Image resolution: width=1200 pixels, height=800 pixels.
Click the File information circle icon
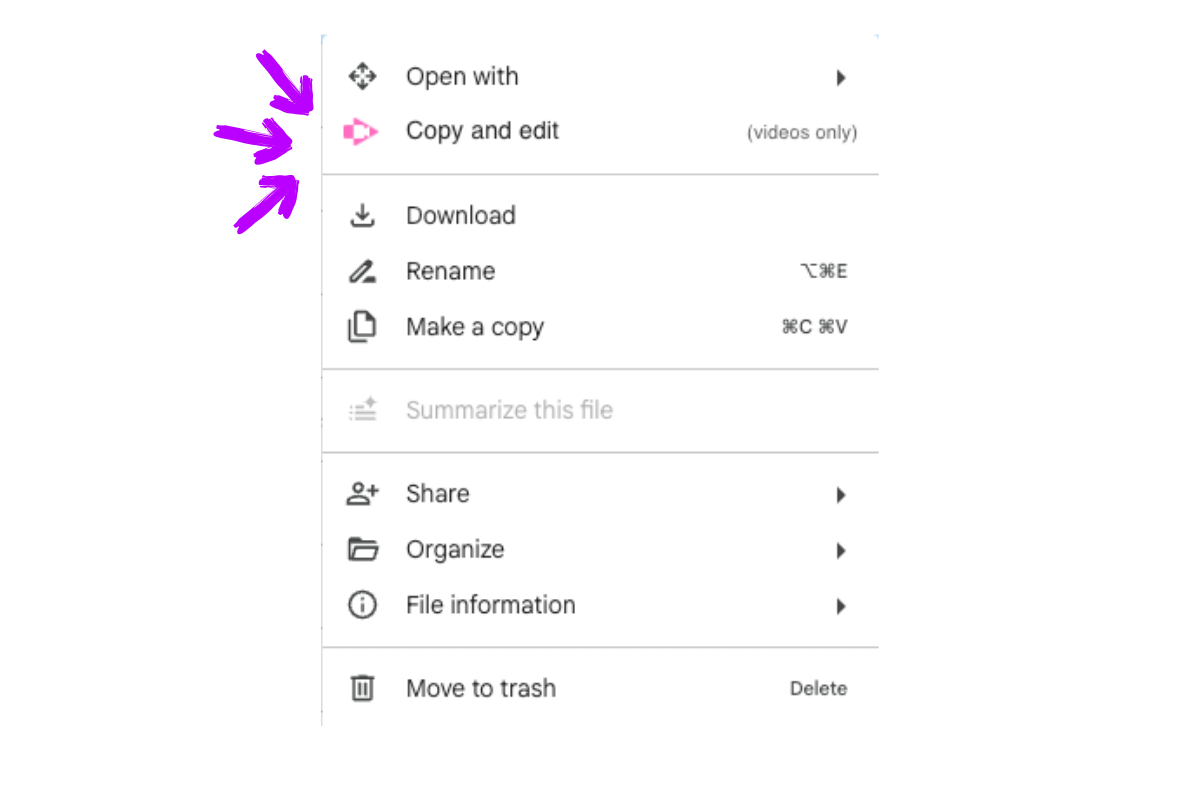click(x=362, y=605)
